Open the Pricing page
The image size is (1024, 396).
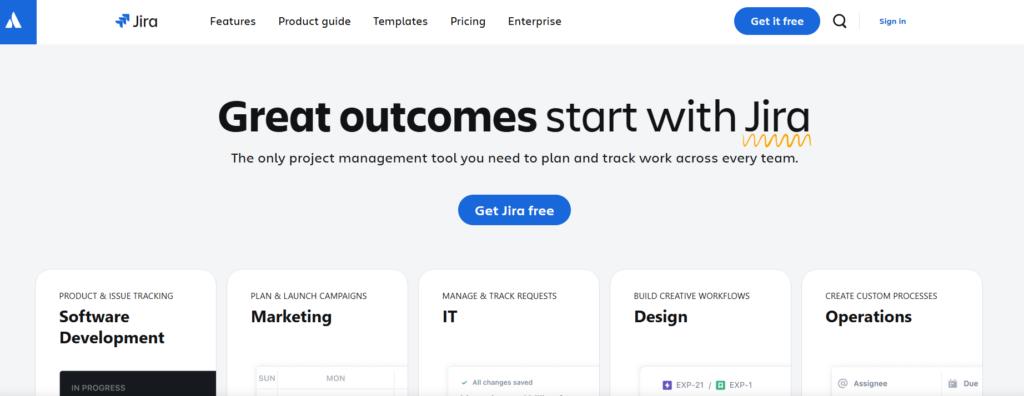click(x=468, y=21)
